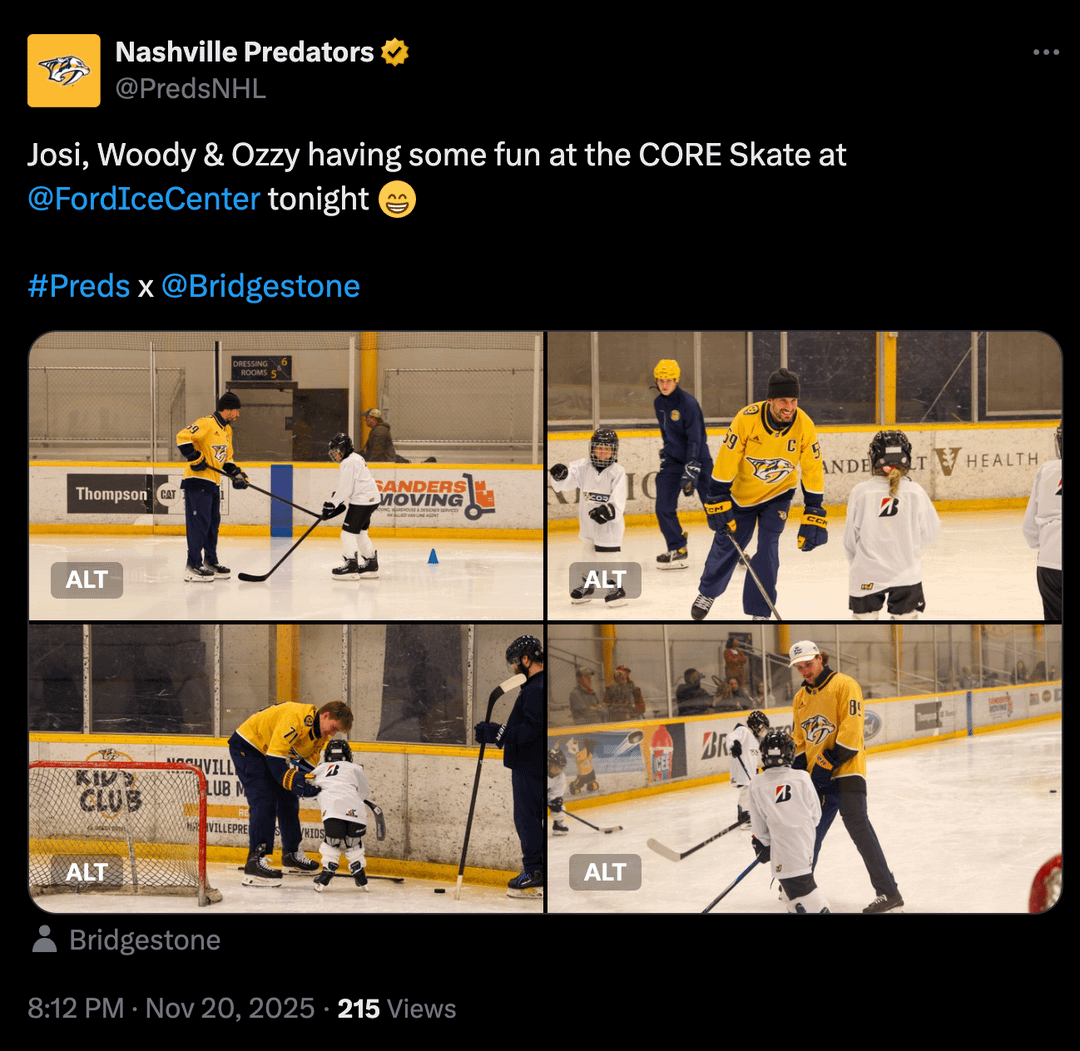Open the @Bridgestone mention in the tweet
Viewport: 1080px width, 1051px height.
(x=260, y=287)
